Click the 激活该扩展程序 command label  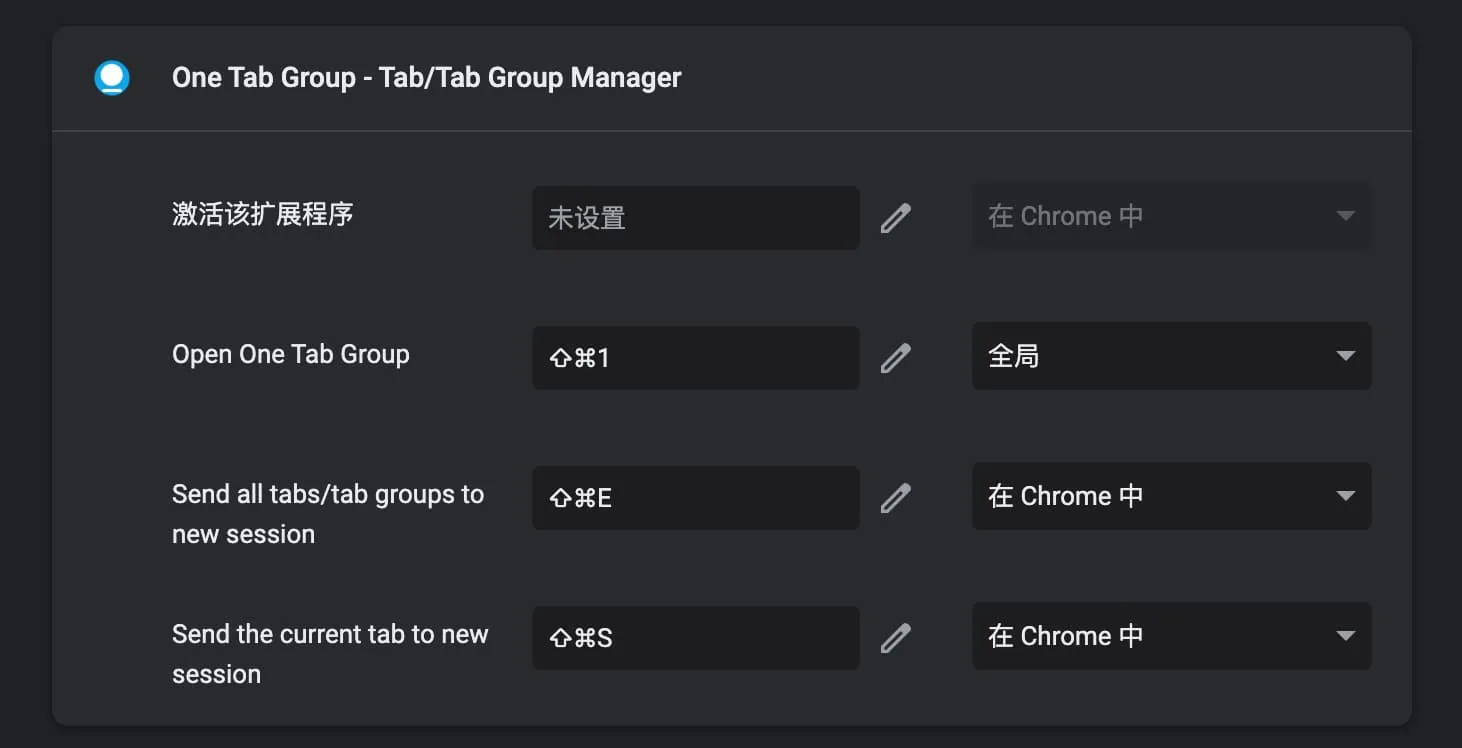click(x=263, y=215)
